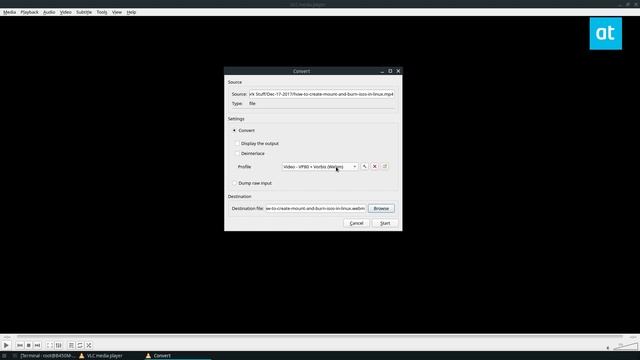Screen dimensions: 640x360
Task: Mute audio via the speaker icon
Action: tap(608, 348)
